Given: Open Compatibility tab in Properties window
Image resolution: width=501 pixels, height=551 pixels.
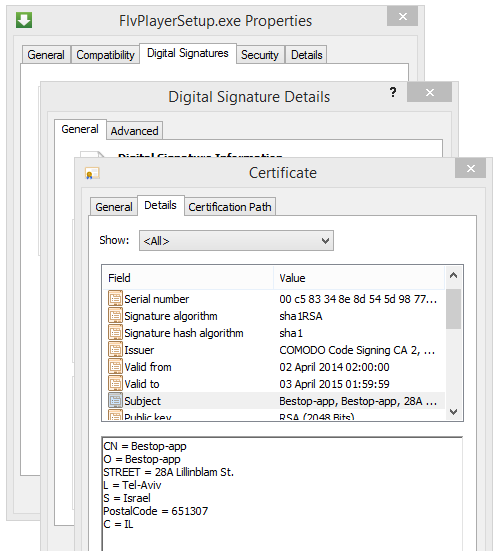Looking at the screenshot, I should [x=105, y=55].
